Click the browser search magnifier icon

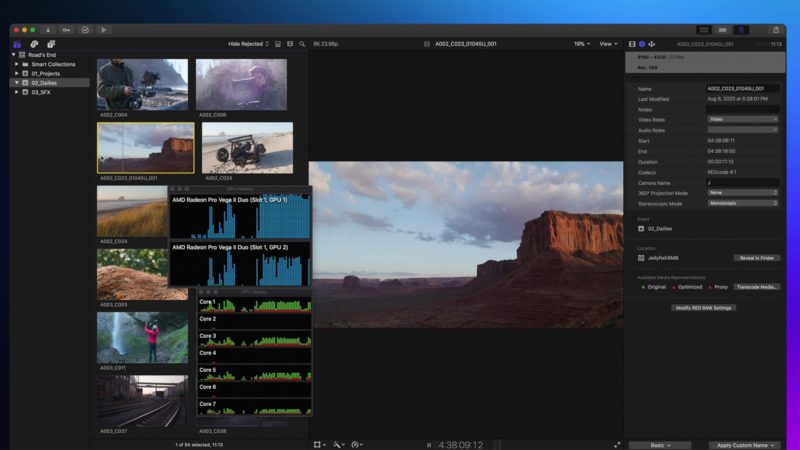(x=302, y=44)
